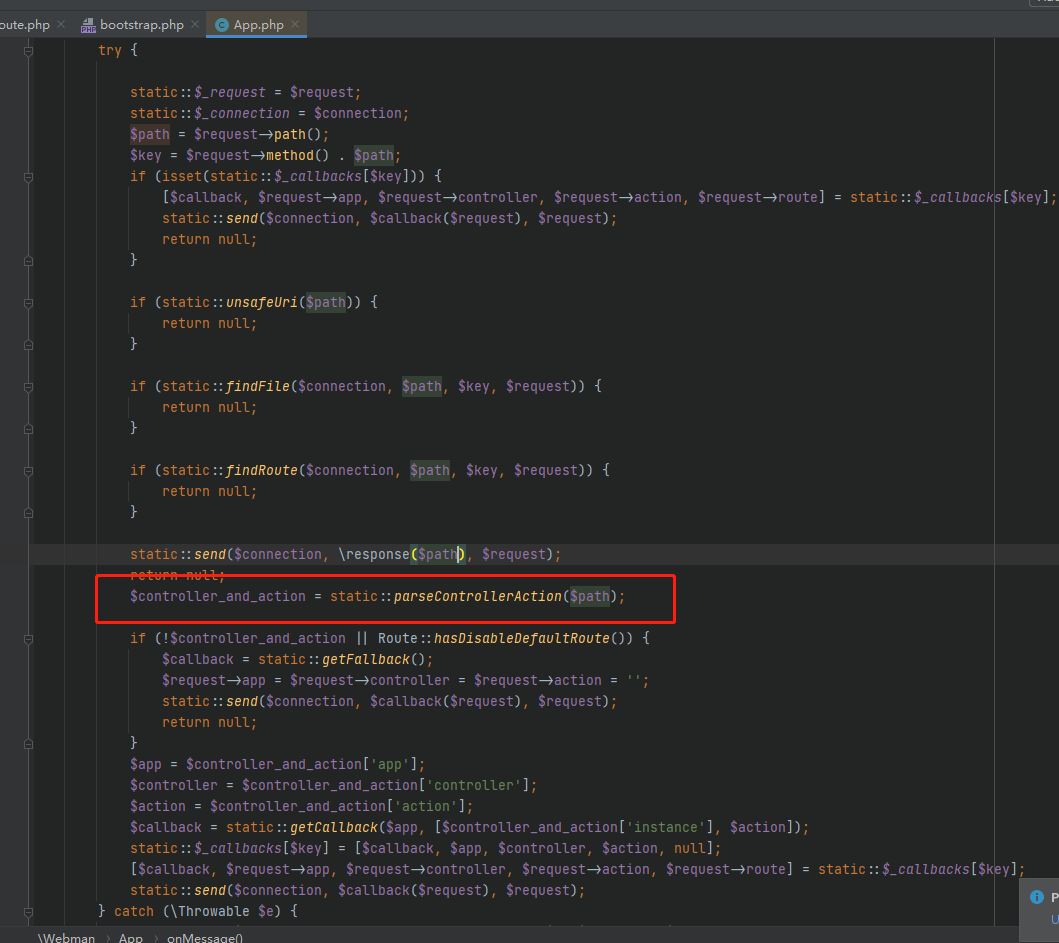Click the getCallback method call

click(334, 827)
